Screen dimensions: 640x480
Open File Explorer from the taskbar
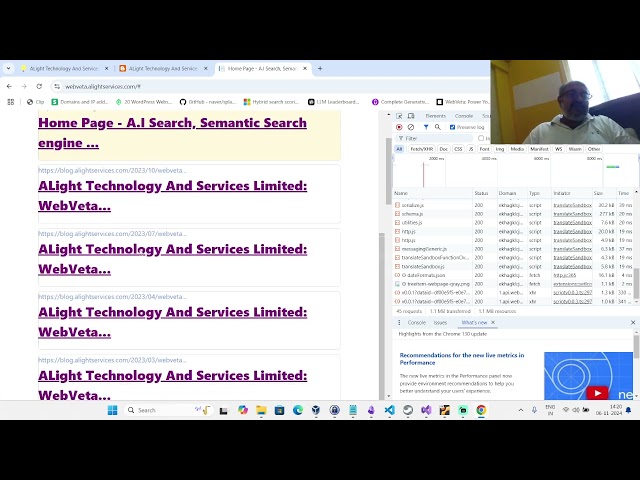coord(261,410)
